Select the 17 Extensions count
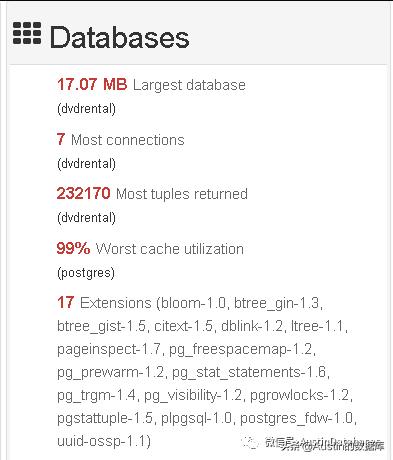 click(x=65, y=302)
